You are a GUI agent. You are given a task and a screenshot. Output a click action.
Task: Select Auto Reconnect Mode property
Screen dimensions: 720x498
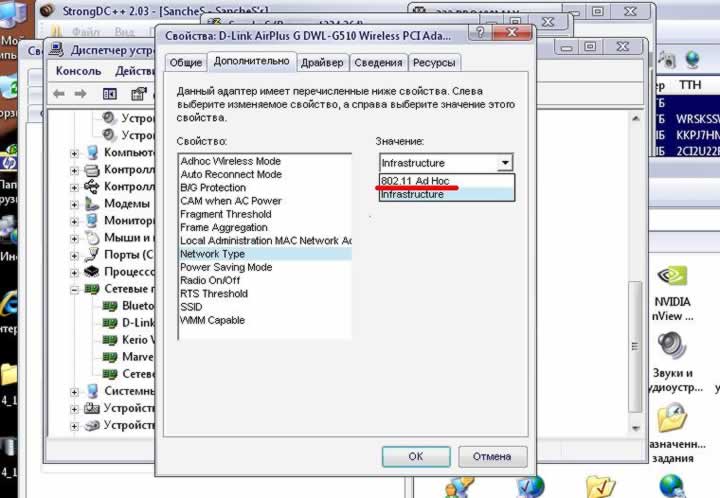(x=231, y=174)
